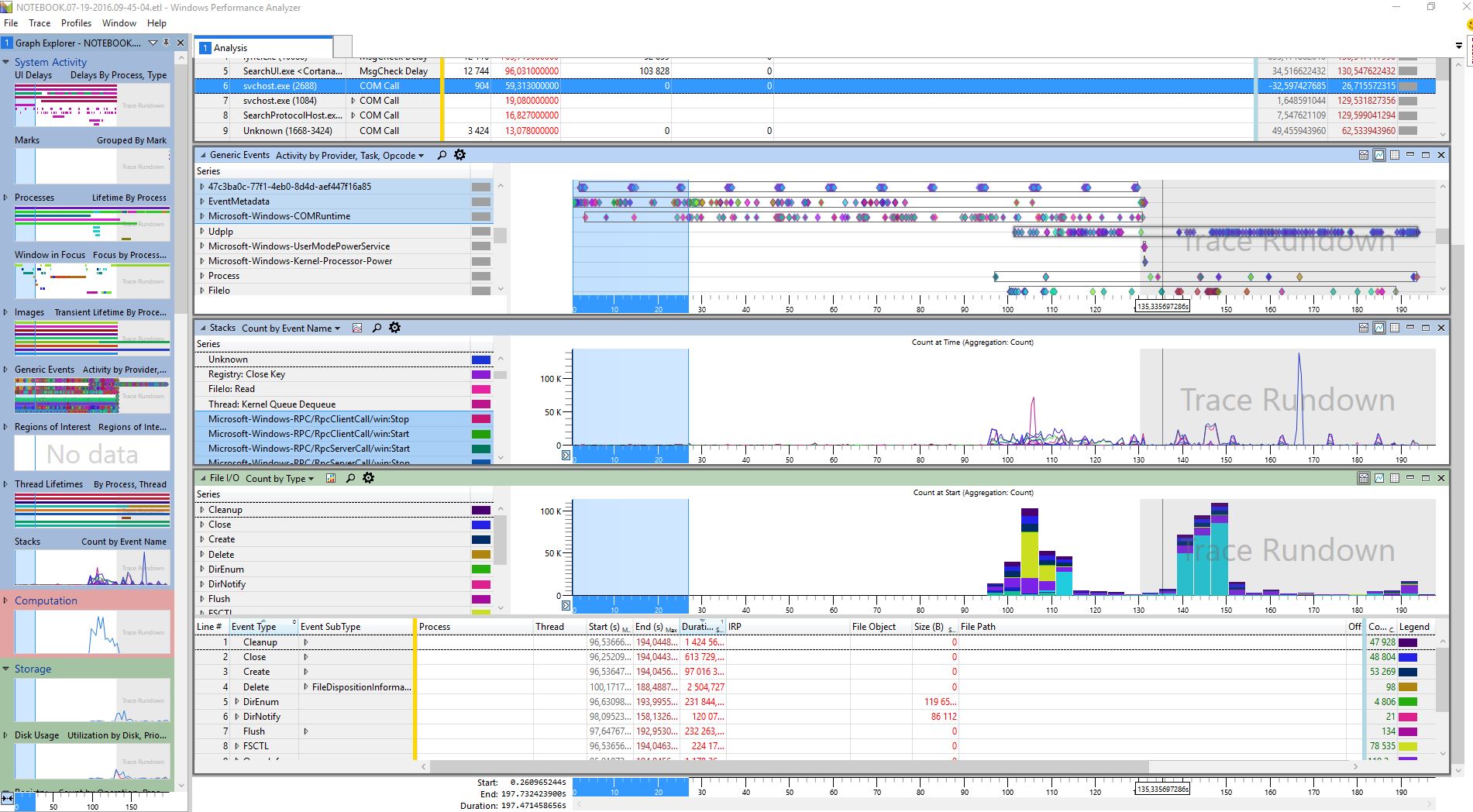Open the Computation graph thumbnail
The image size is (1473, 812).
(92, 632)
